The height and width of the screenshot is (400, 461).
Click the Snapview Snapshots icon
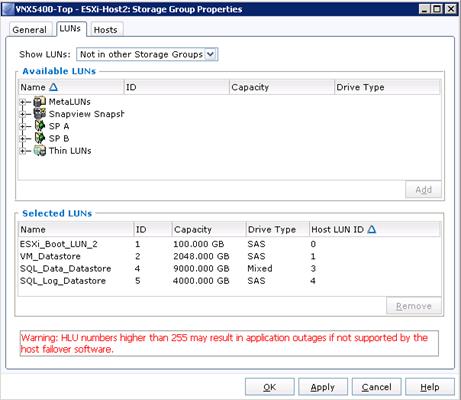click(40, 113)
